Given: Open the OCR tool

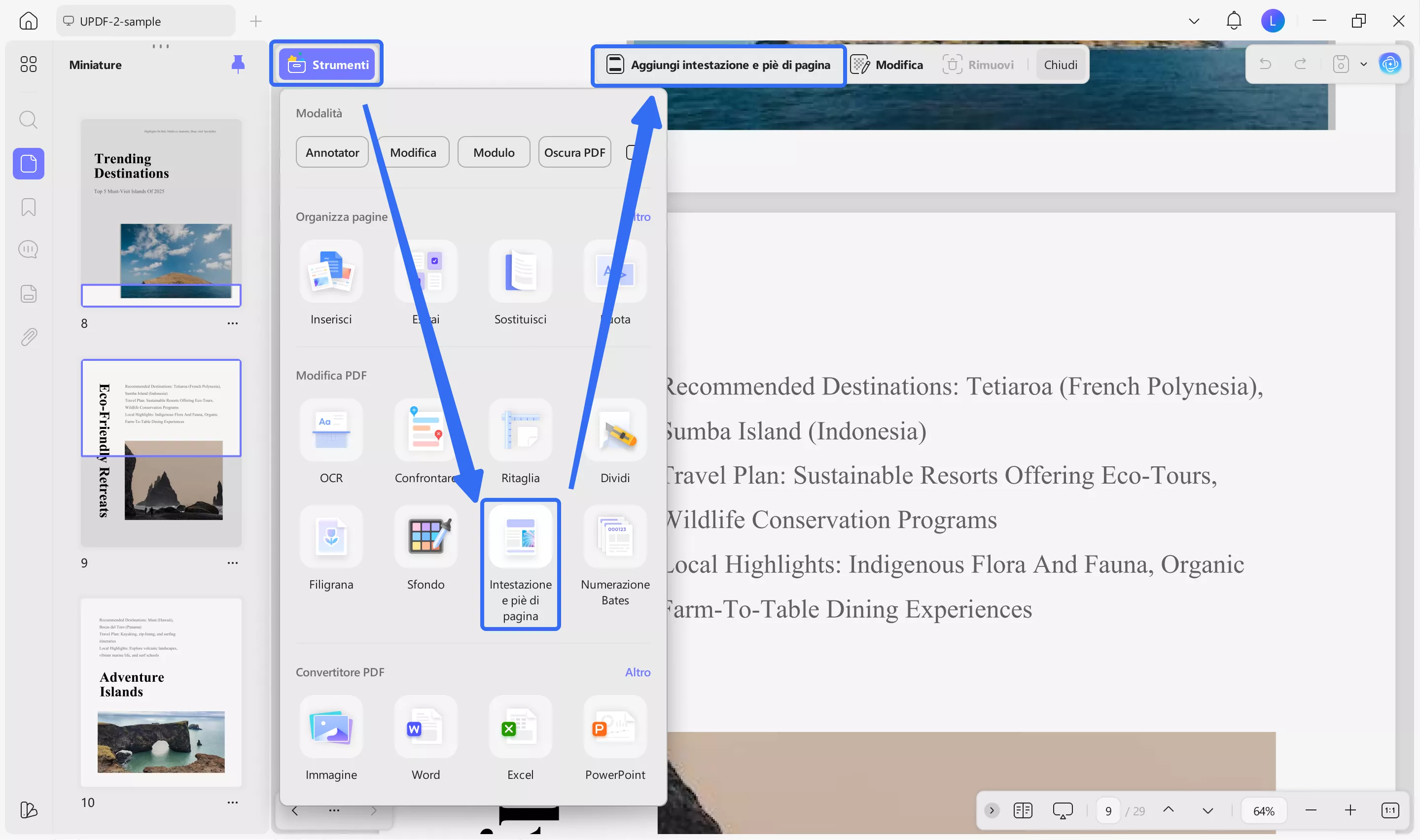Looking at the screenshot, I should [331, 430].
